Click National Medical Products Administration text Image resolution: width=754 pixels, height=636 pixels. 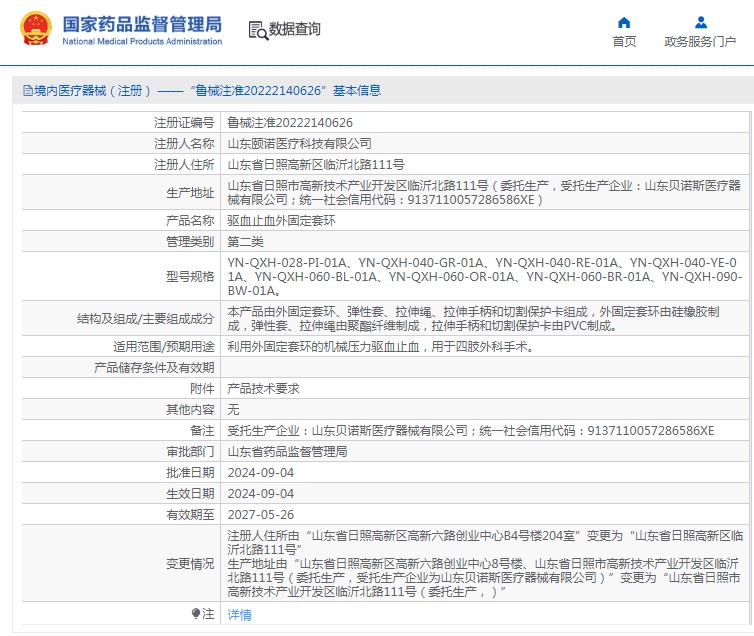pyautogui.click(x=142, y=41)
